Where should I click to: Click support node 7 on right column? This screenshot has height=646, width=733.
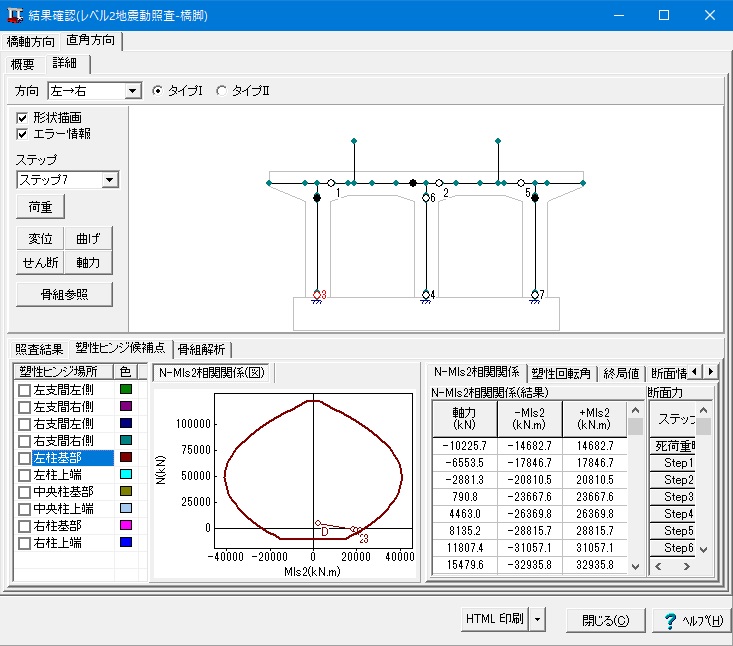534,295
